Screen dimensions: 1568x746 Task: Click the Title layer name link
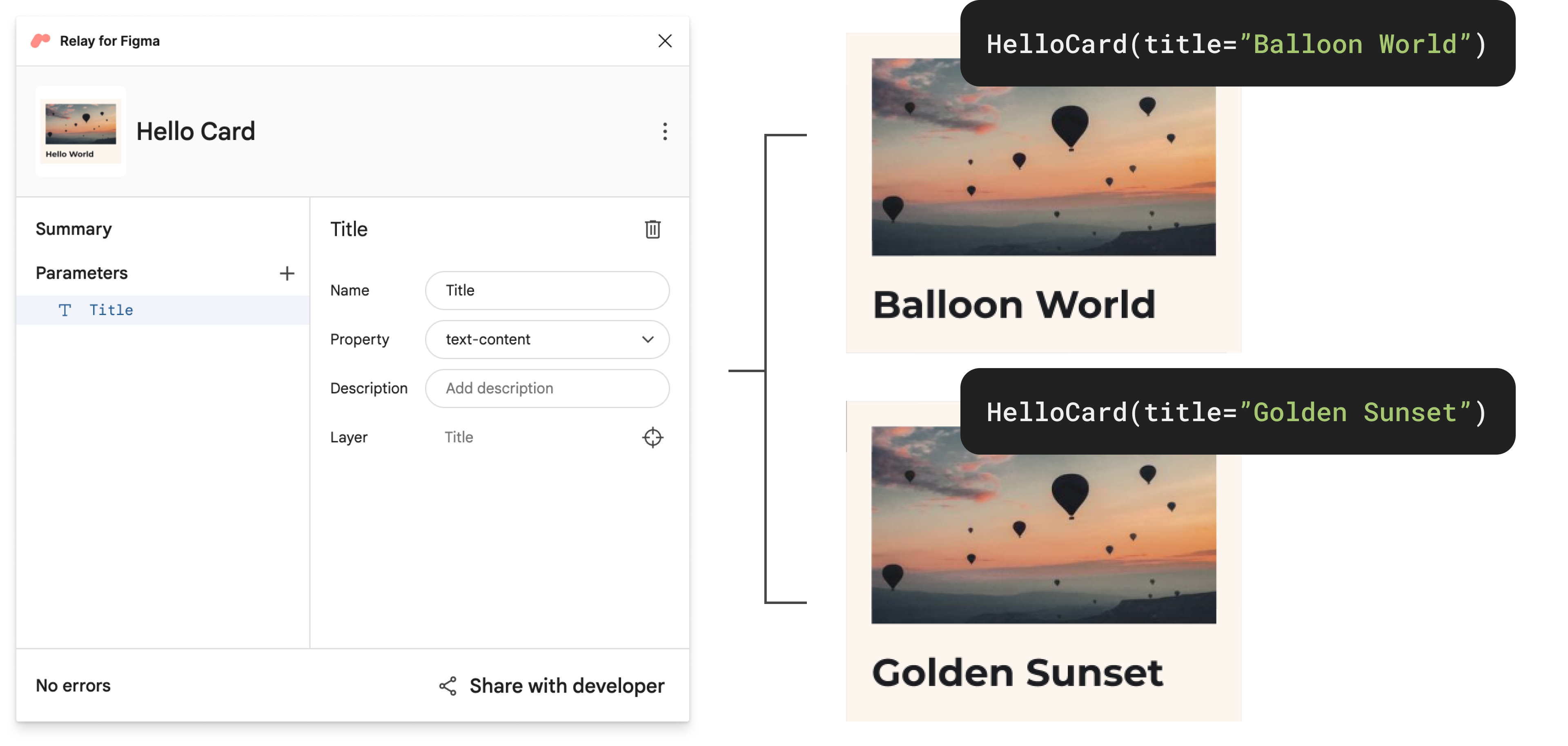click(458, 436)
